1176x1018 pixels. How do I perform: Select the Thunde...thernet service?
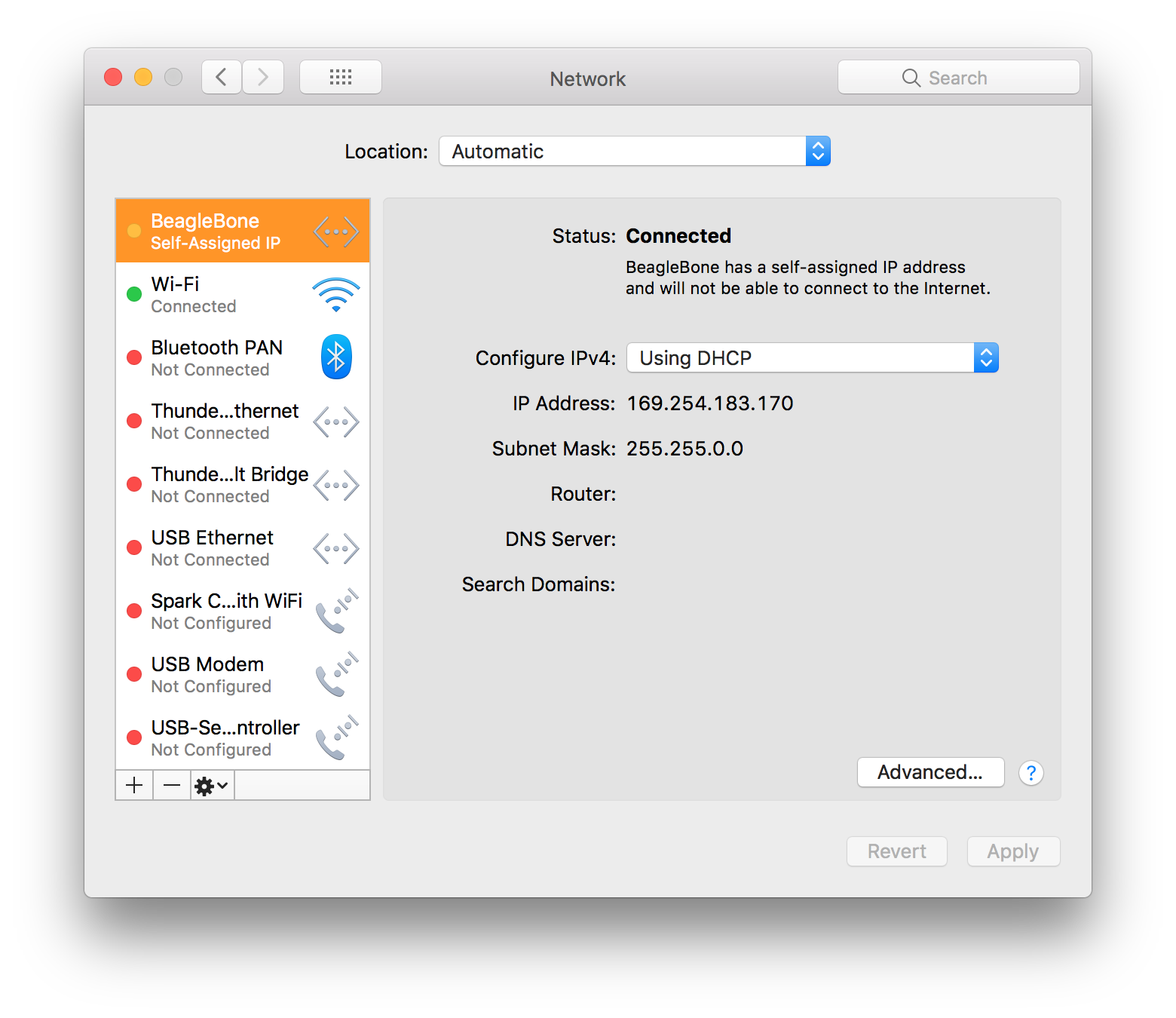[x=243, y=421]
